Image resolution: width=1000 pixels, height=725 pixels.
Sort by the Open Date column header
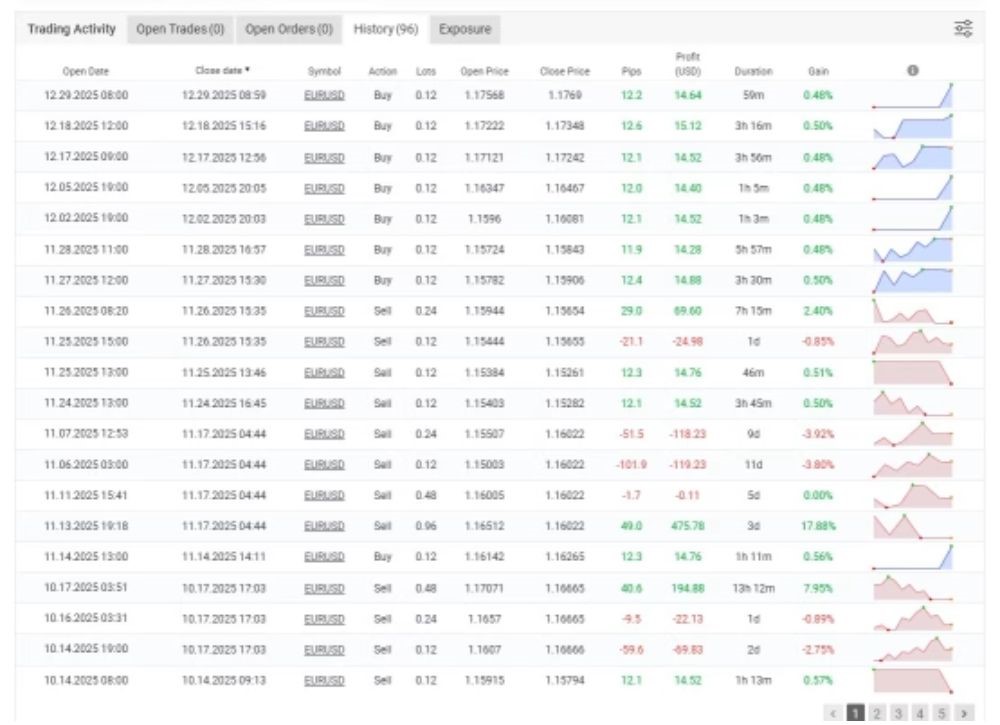tap(85, 71)
